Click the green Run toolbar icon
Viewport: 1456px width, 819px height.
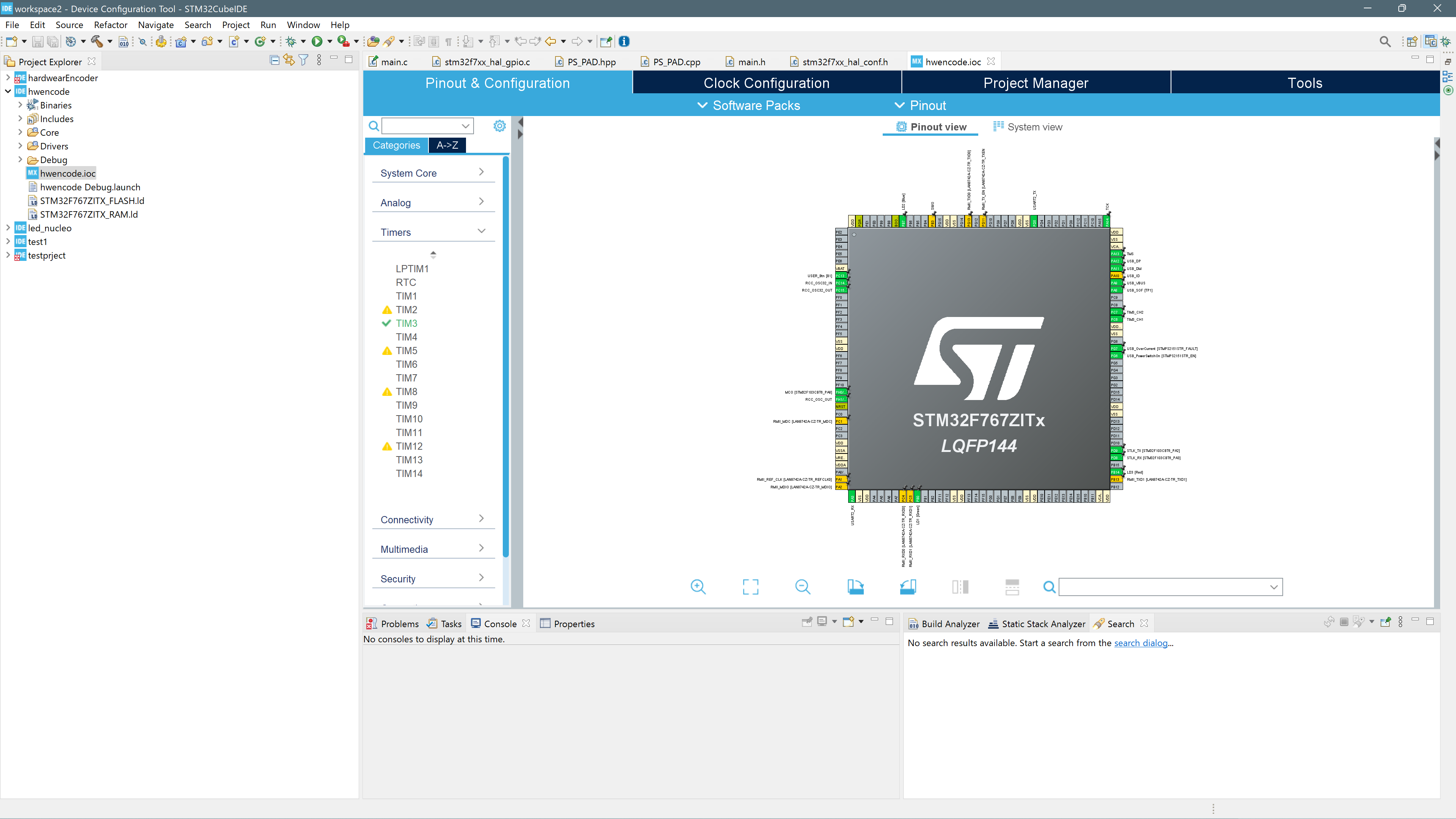[317, 41]
